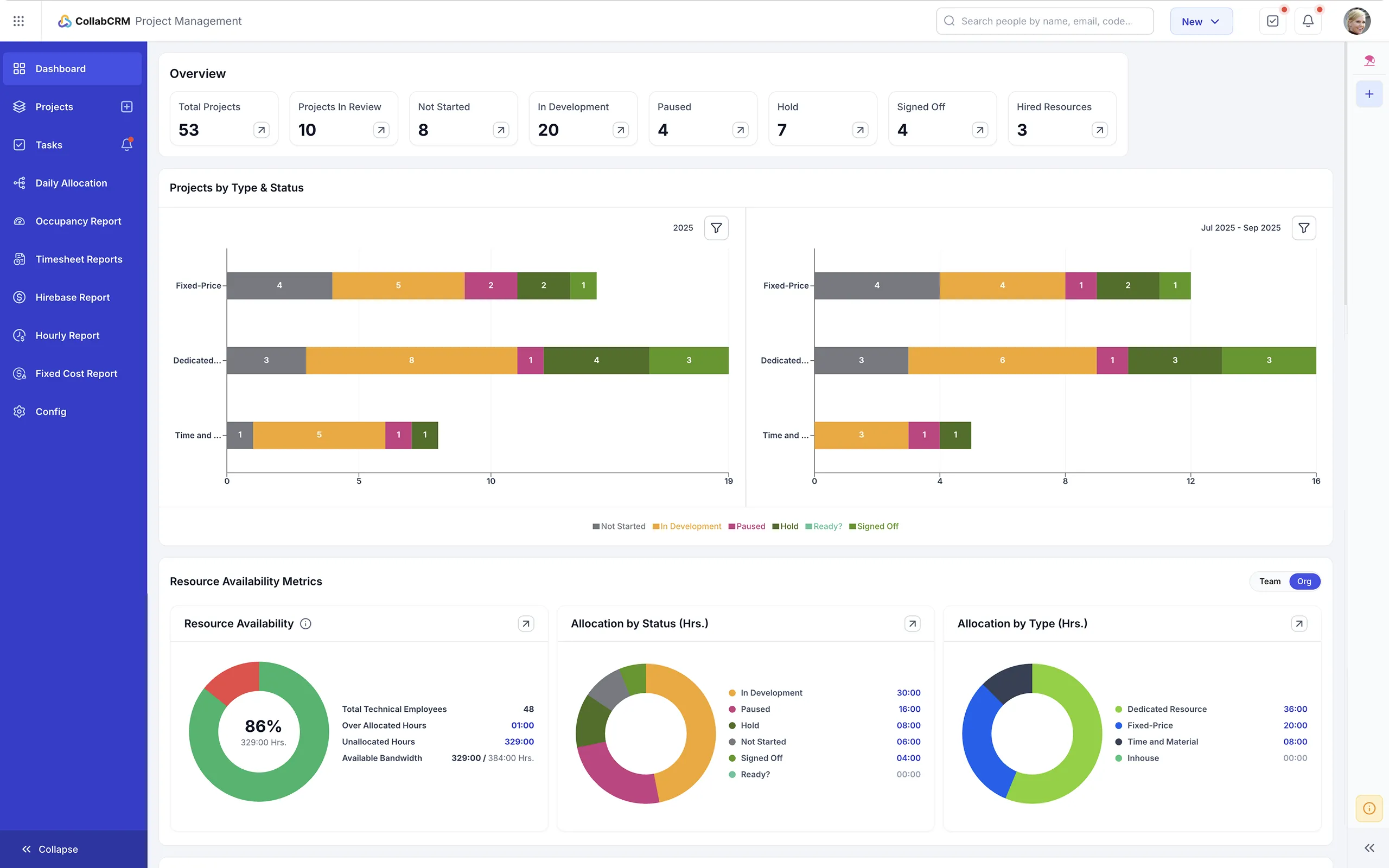Toggle the Org view for resource metrics
1389x868 pixels.
[x=1303, y=581]
